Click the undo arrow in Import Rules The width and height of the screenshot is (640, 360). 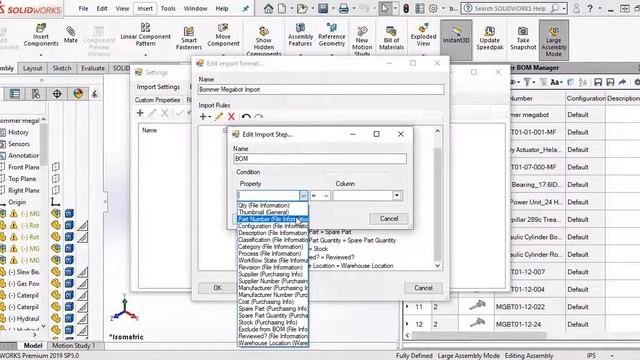pos(246,117)
